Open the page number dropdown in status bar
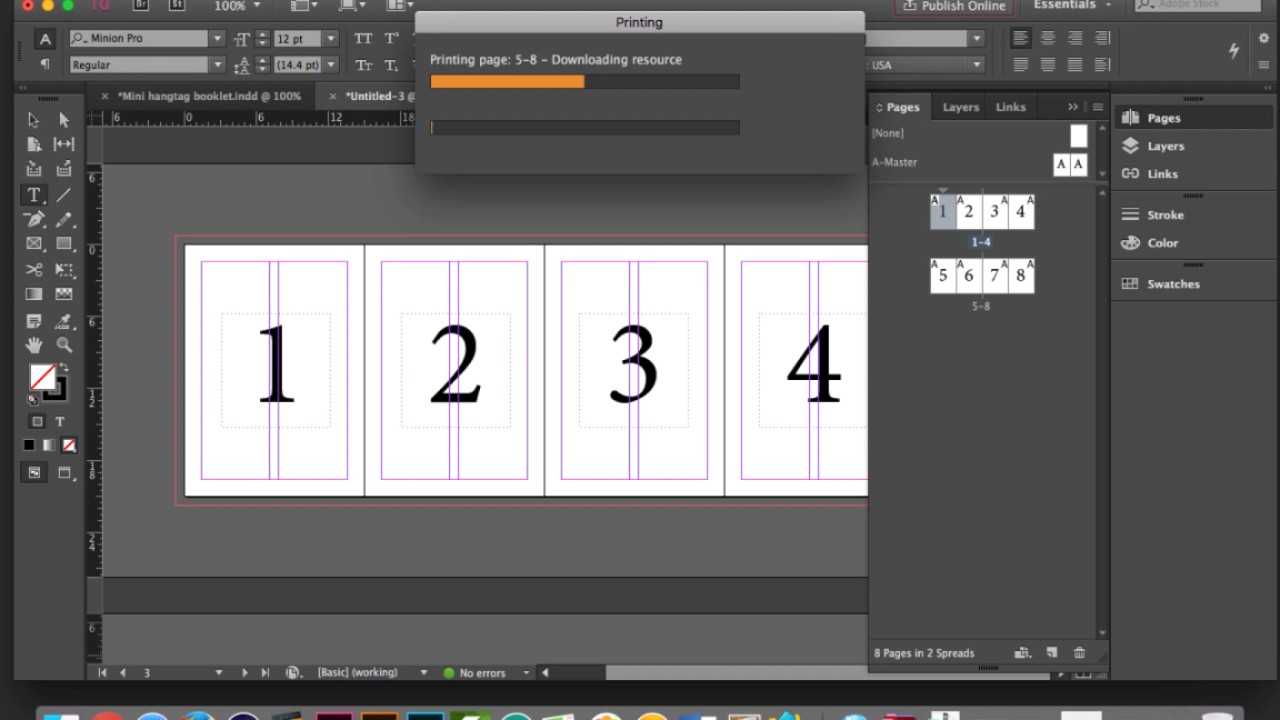 219,673
